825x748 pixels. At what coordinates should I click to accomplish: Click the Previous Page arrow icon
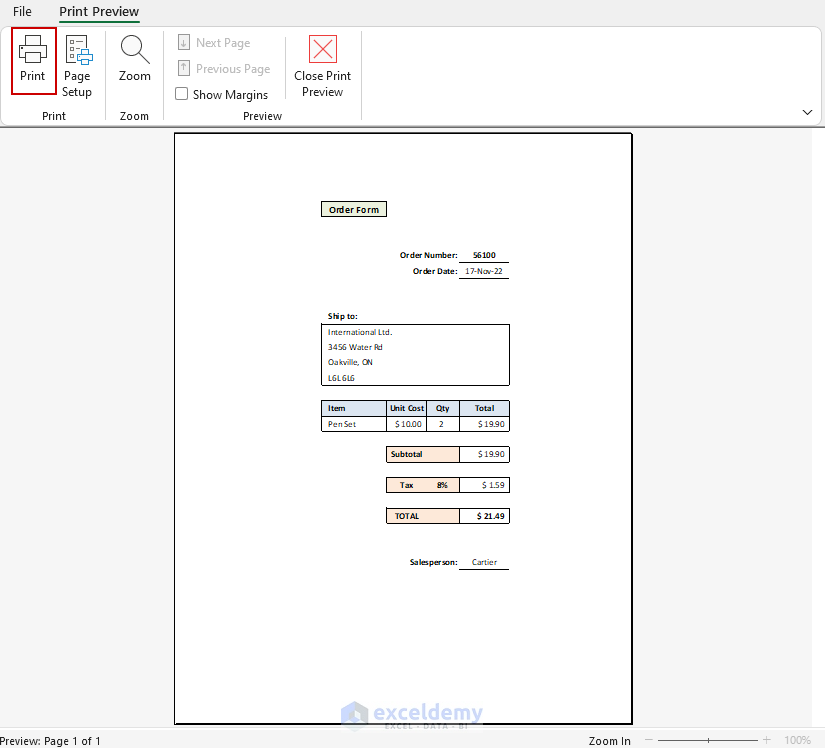pos(184,68)
